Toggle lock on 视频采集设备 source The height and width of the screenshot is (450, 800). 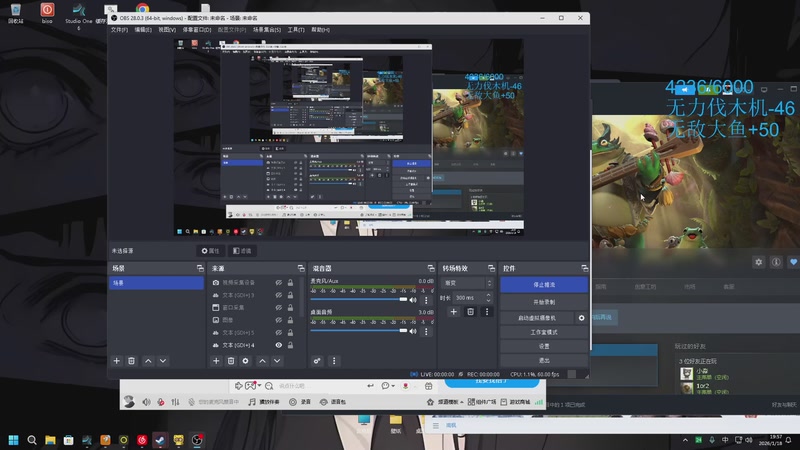click(290, 283)
